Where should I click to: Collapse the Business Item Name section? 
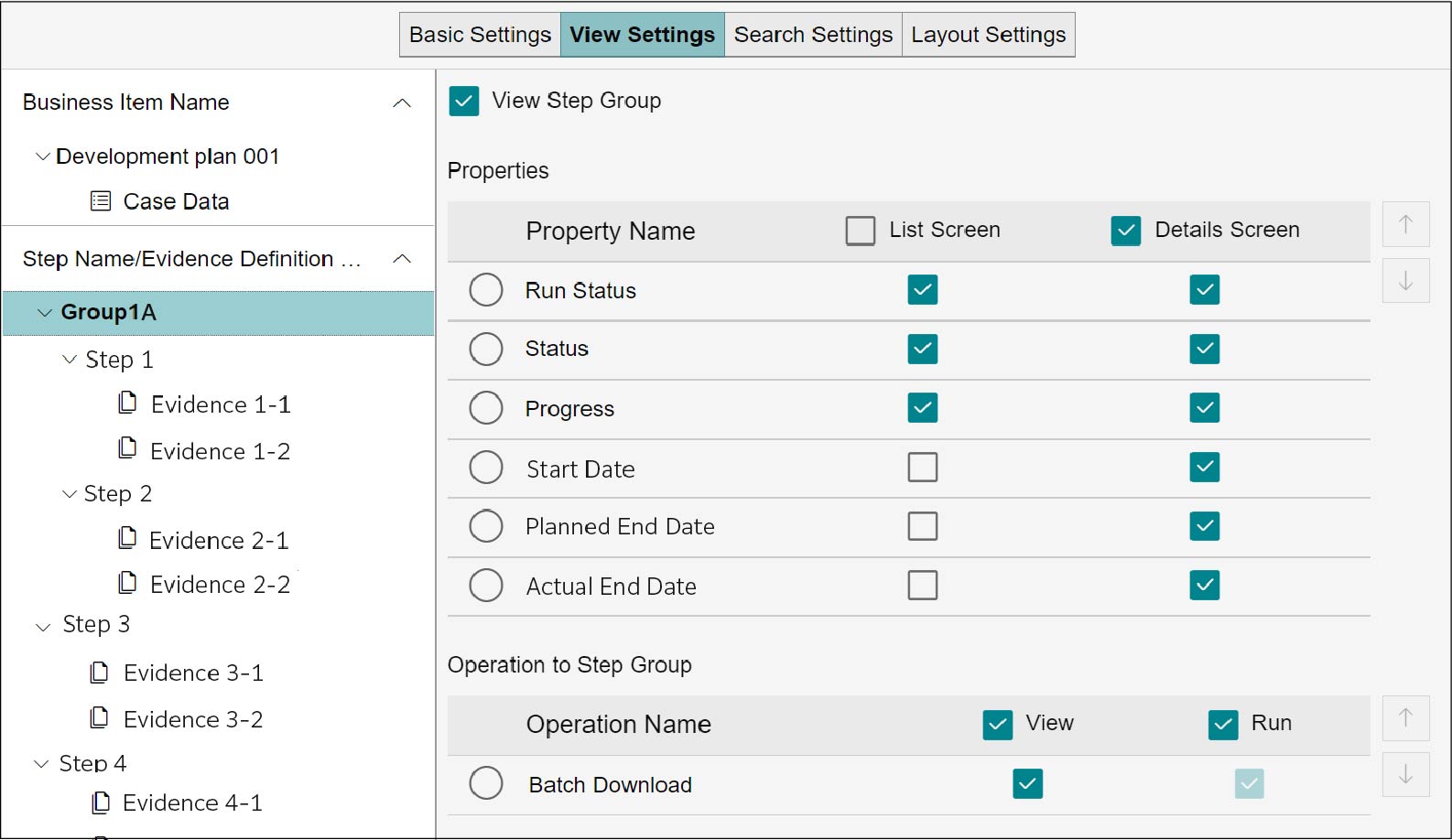(401, 102)
